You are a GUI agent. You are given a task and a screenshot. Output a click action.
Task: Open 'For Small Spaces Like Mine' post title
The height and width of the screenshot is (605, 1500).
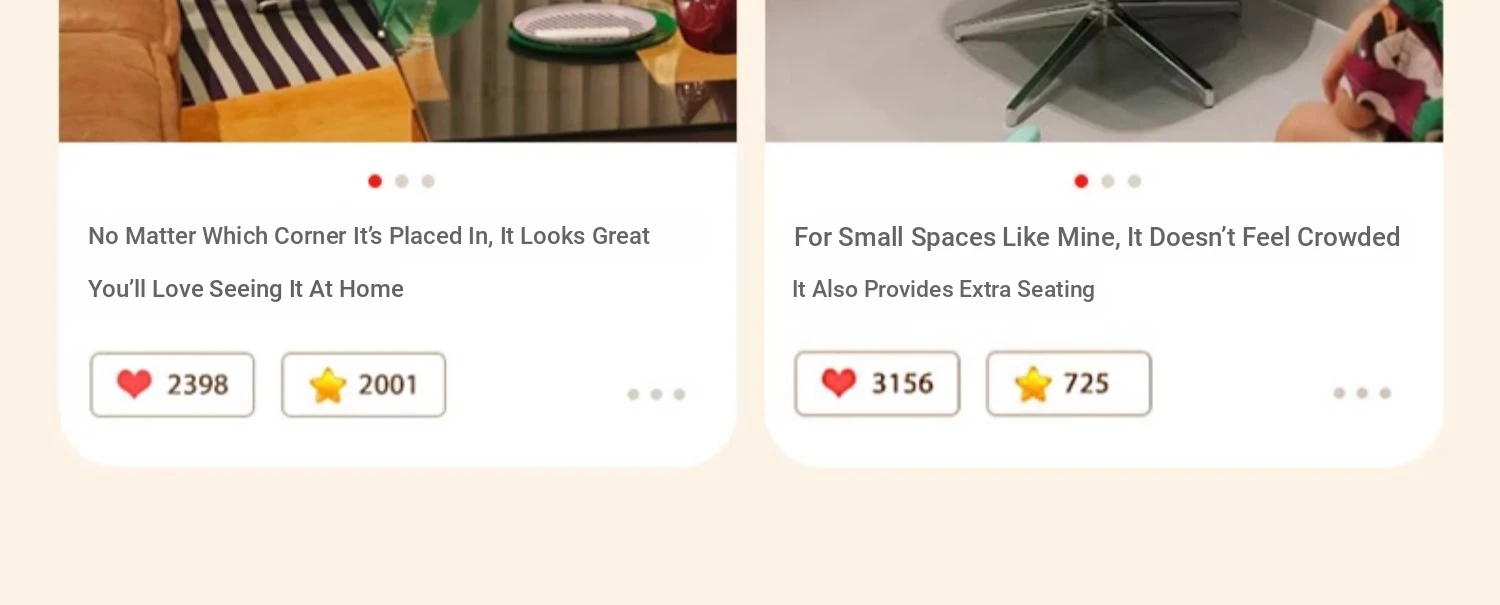pos(1096,237)
